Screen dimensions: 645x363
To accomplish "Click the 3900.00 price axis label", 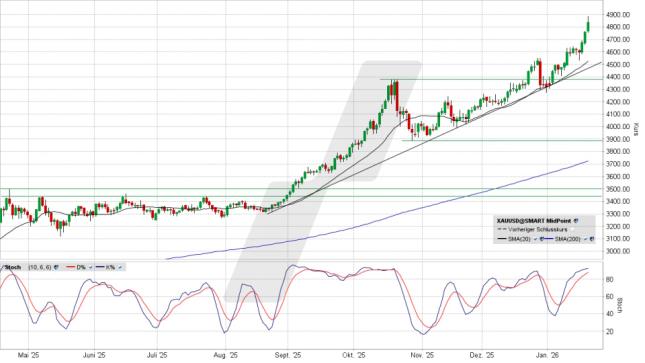I will pos(617,140).
